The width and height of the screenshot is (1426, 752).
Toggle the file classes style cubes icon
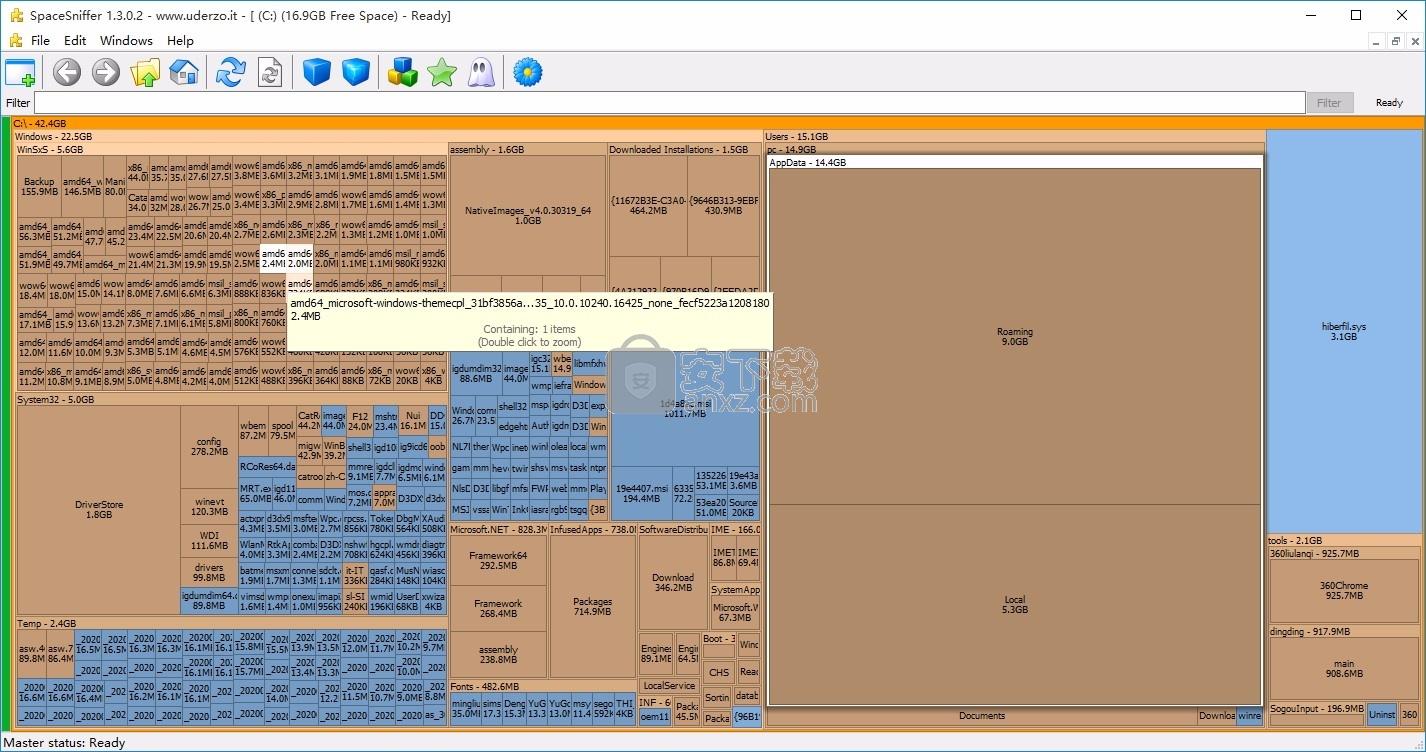coord(403,72)
